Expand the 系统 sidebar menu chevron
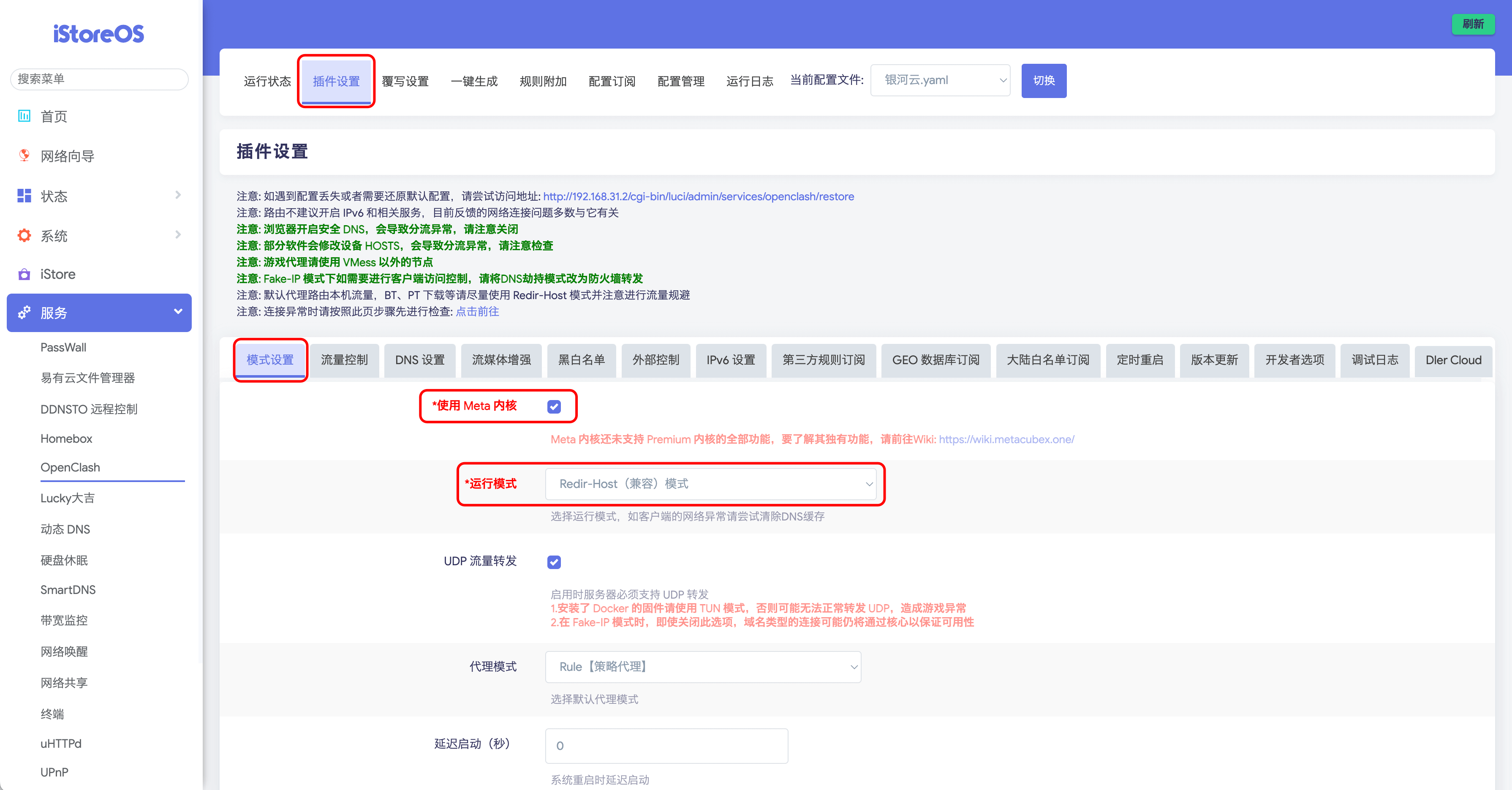The image size is (1512, 790). point(178,235)
